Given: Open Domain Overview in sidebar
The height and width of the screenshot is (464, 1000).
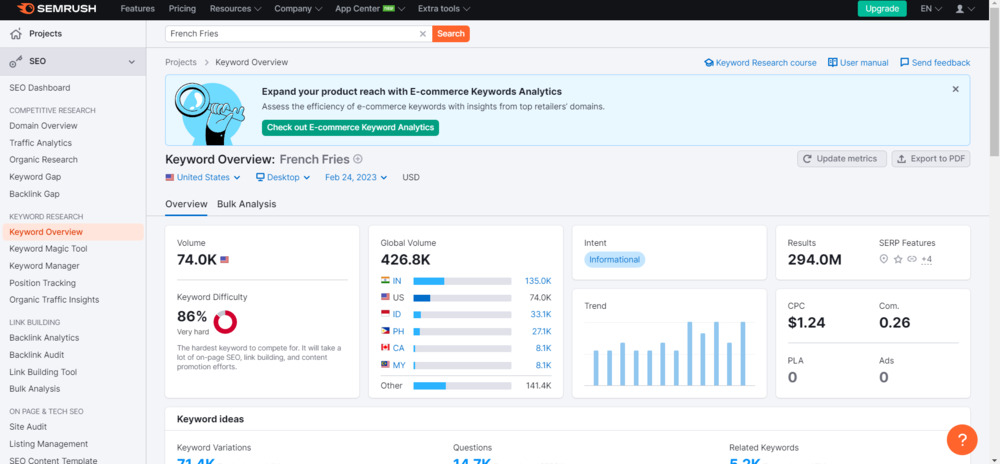Looking at the screenshot, I should (43, 126).
